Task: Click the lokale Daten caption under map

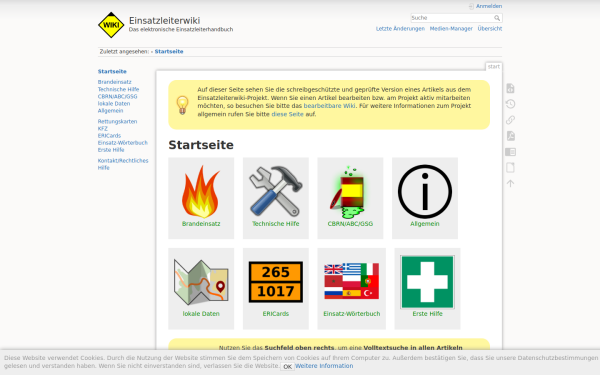Action: click(201, 314)
